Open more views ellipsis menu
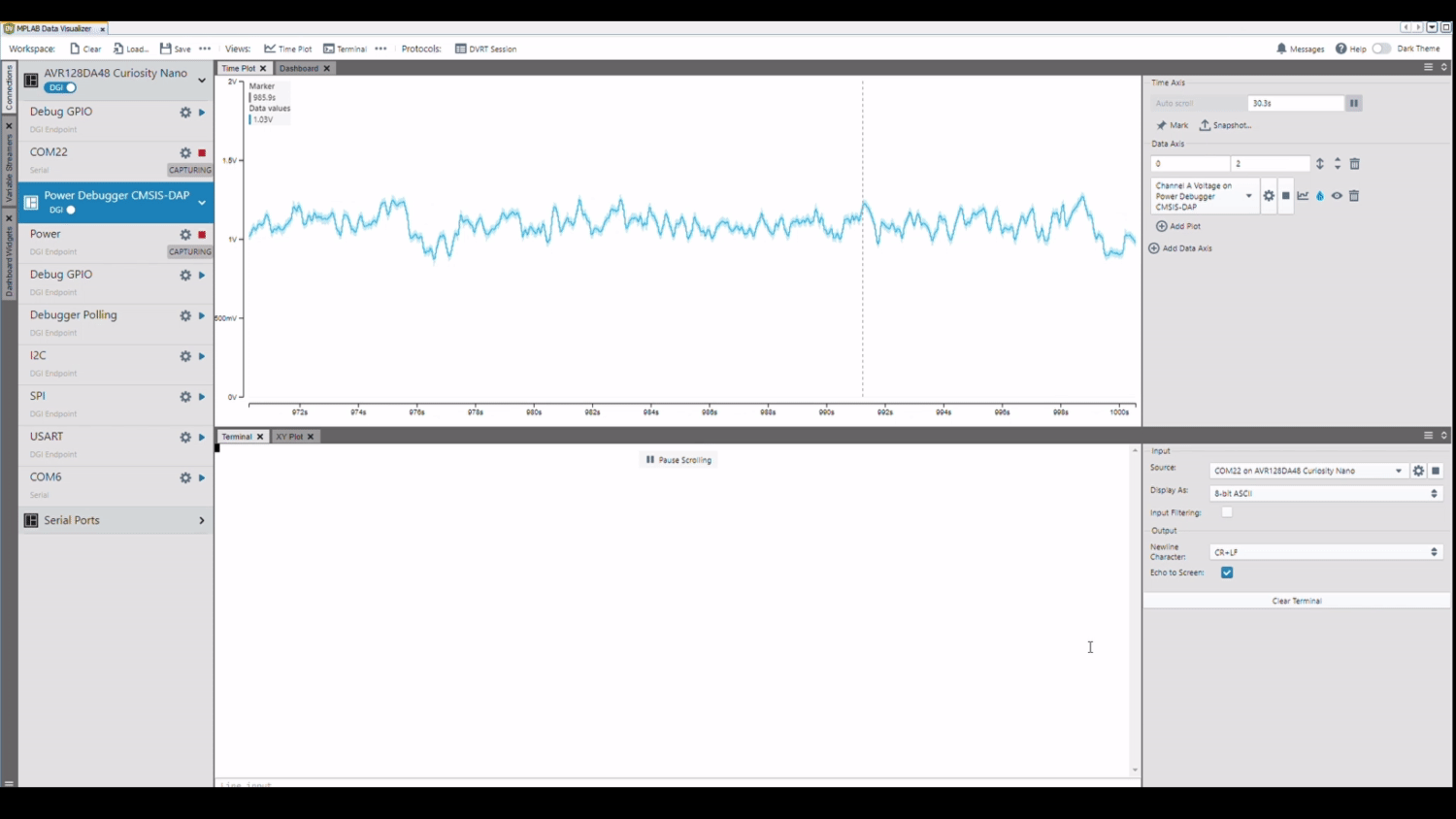 381,49
